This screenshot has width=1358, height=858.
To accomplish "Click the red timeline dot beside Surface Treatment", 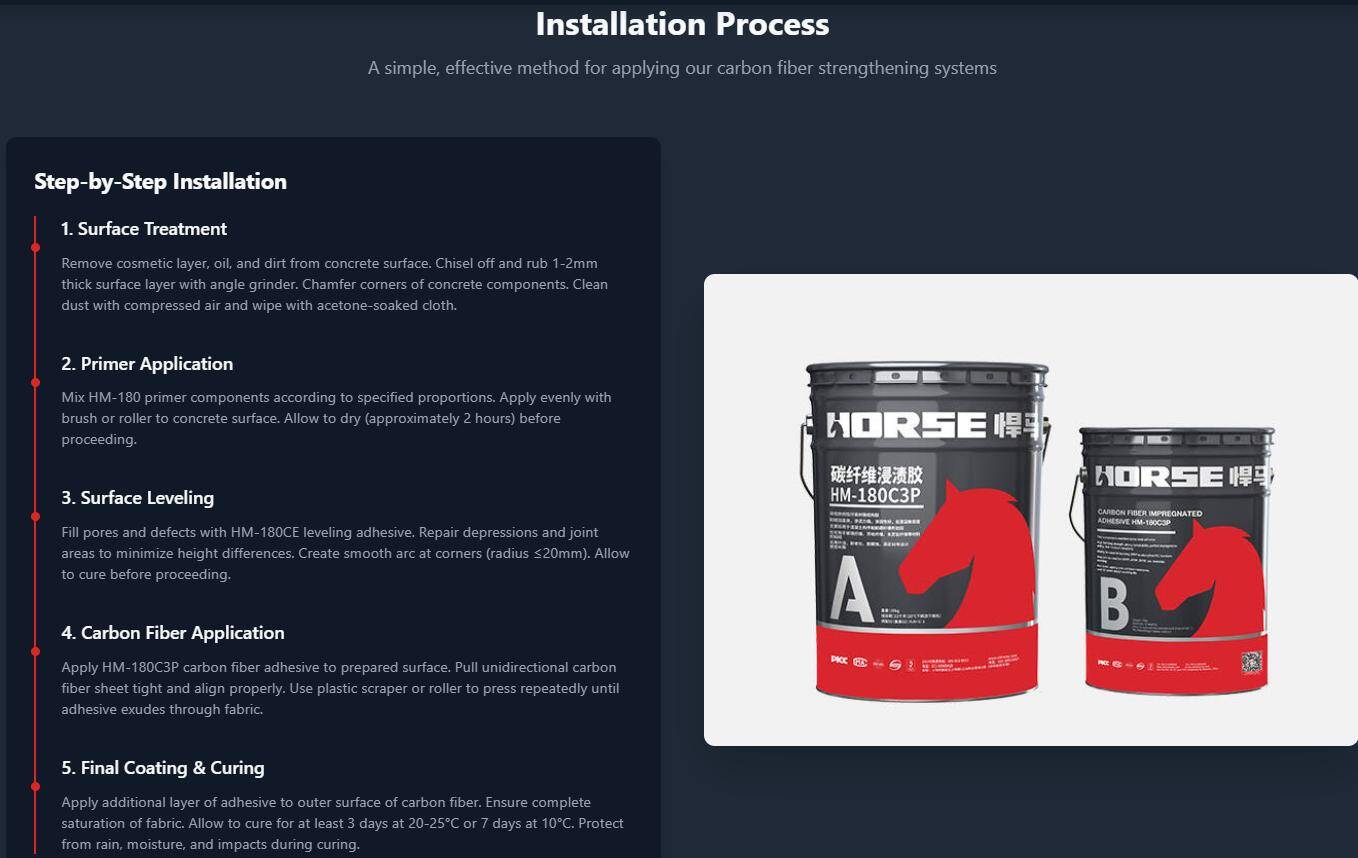I will click(35, 247).
